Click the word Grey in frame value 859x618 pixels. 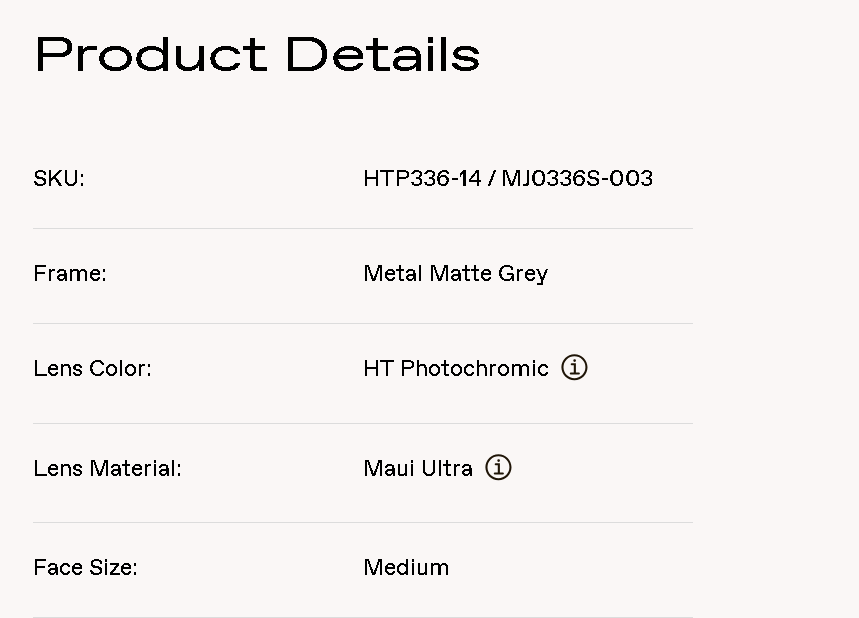click(522, 274)
